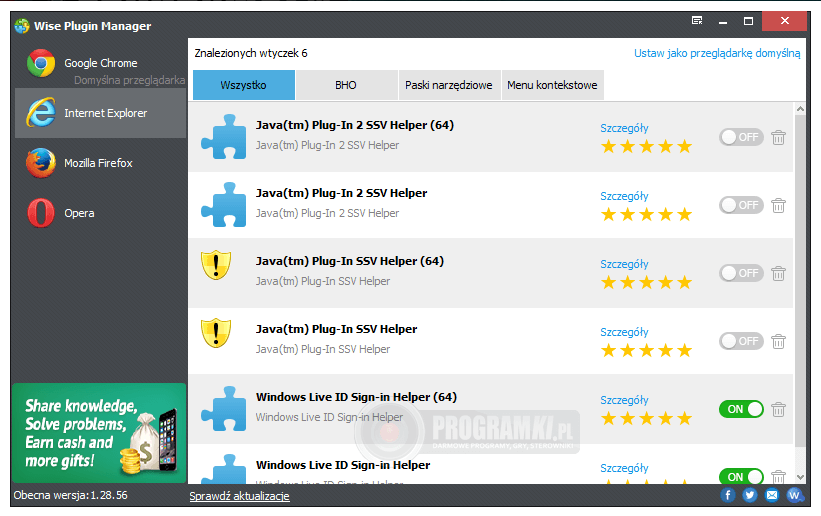Click Ustaw jako przeglądarkę domyślną link

tap(717, 53)
